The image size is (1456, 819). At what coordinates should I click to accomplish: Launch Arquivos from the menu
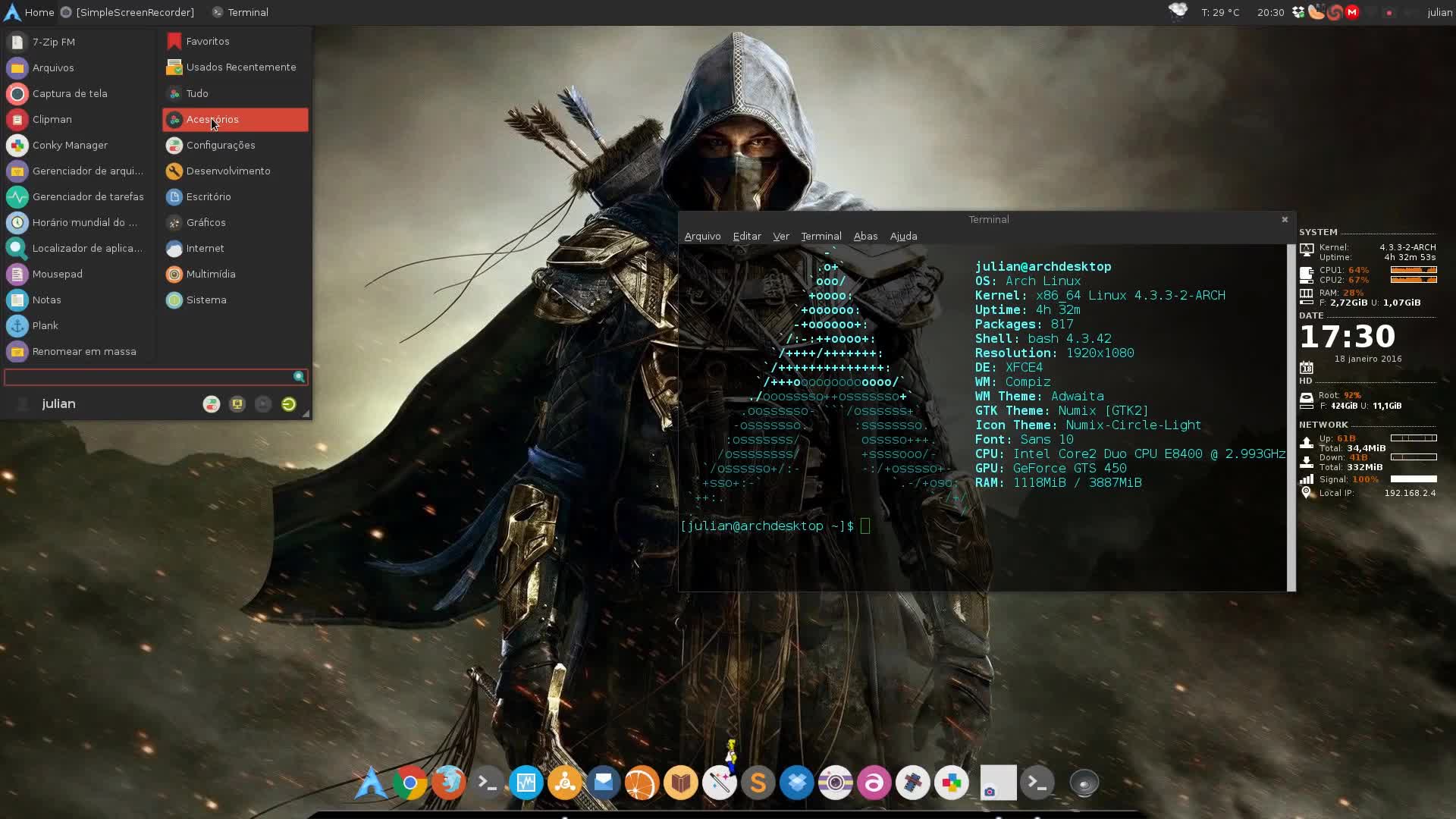coord(78,67)
